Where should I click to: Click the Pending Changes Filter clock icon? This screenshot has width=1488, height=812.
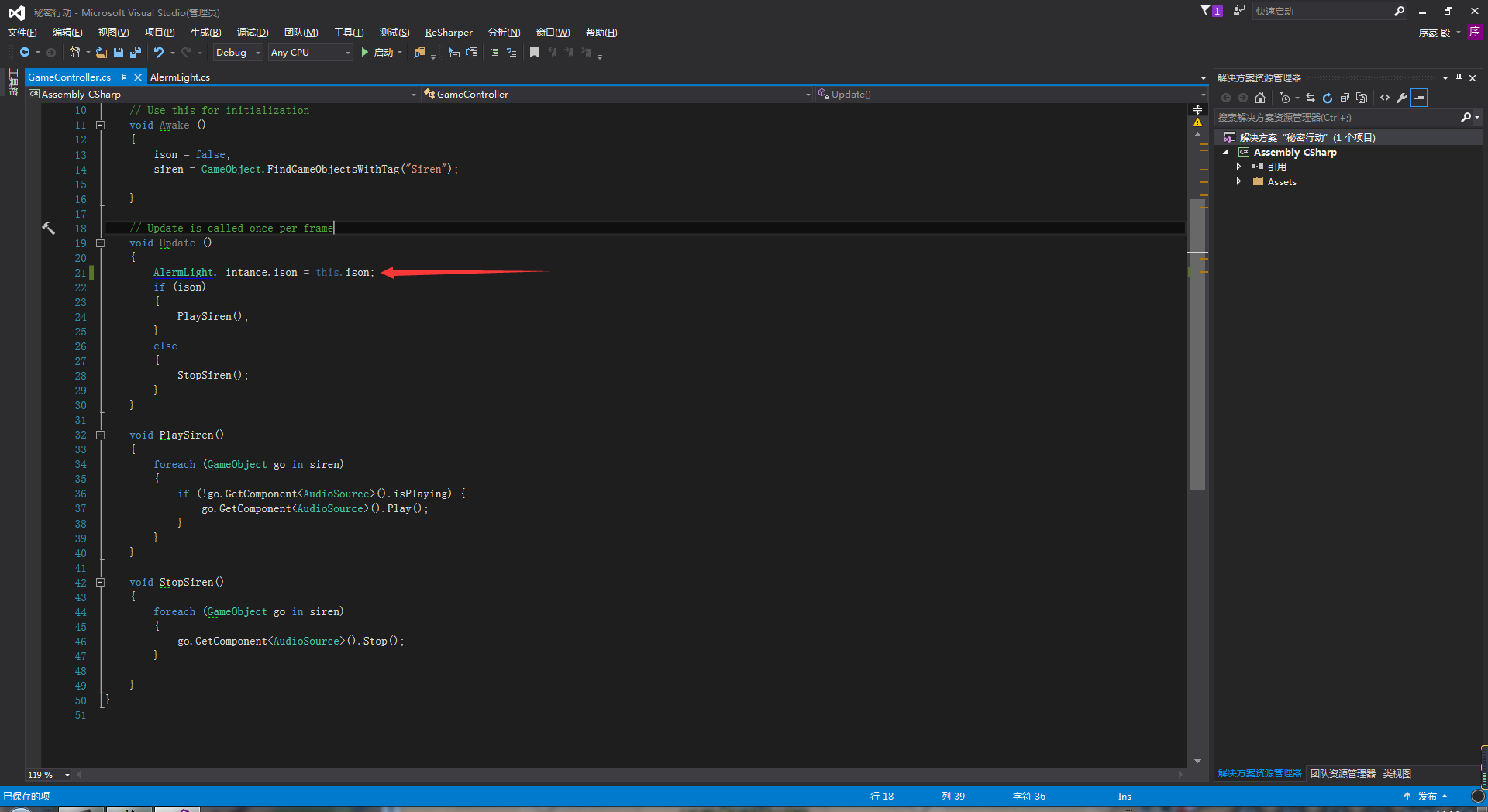[x=1285, y=98]
